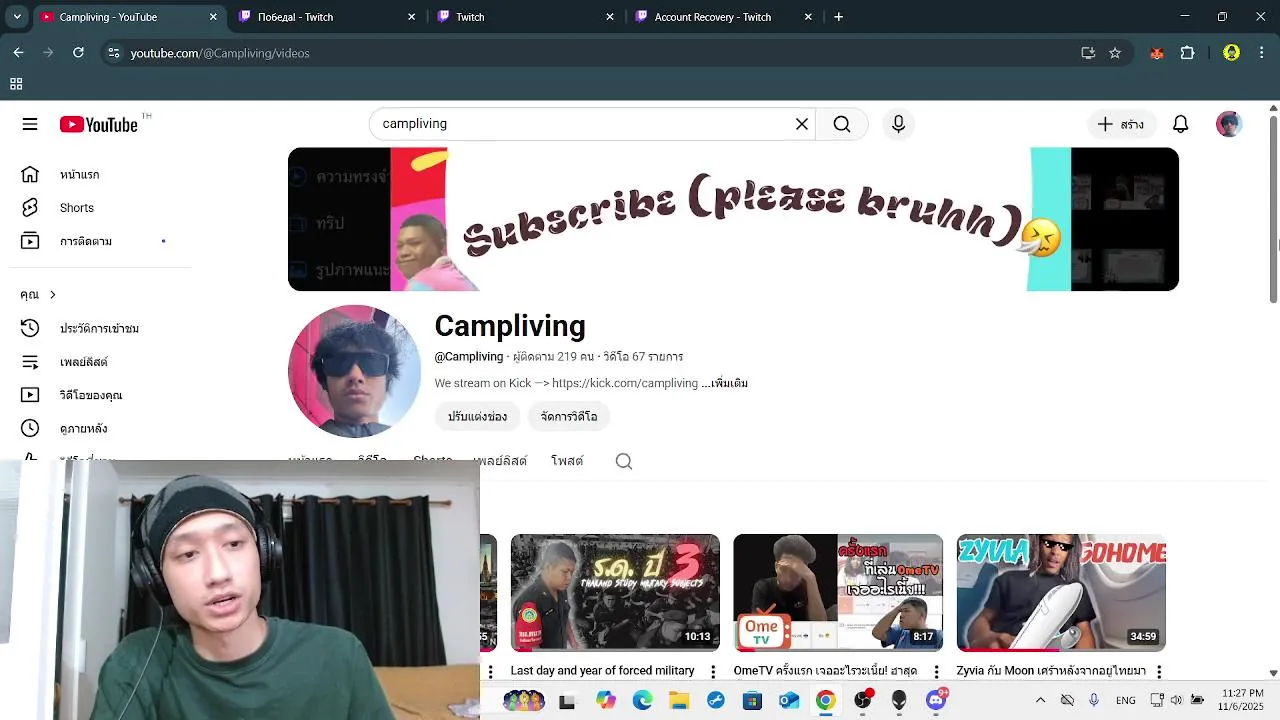The width and height of the screenshot is (1280, 720).
Task: Open the tab search dropdown arrow
Action: (x=17, y=17)
